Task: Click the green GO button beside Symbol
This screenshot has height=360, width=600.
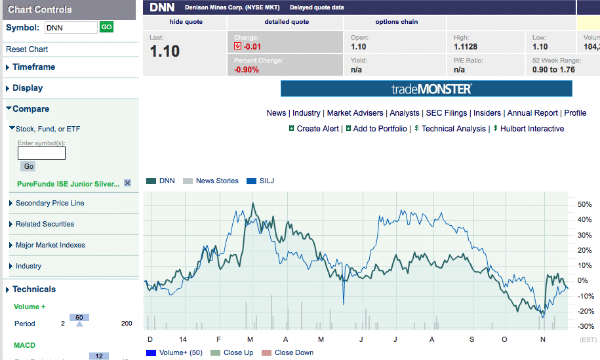Action: (106, 27)
